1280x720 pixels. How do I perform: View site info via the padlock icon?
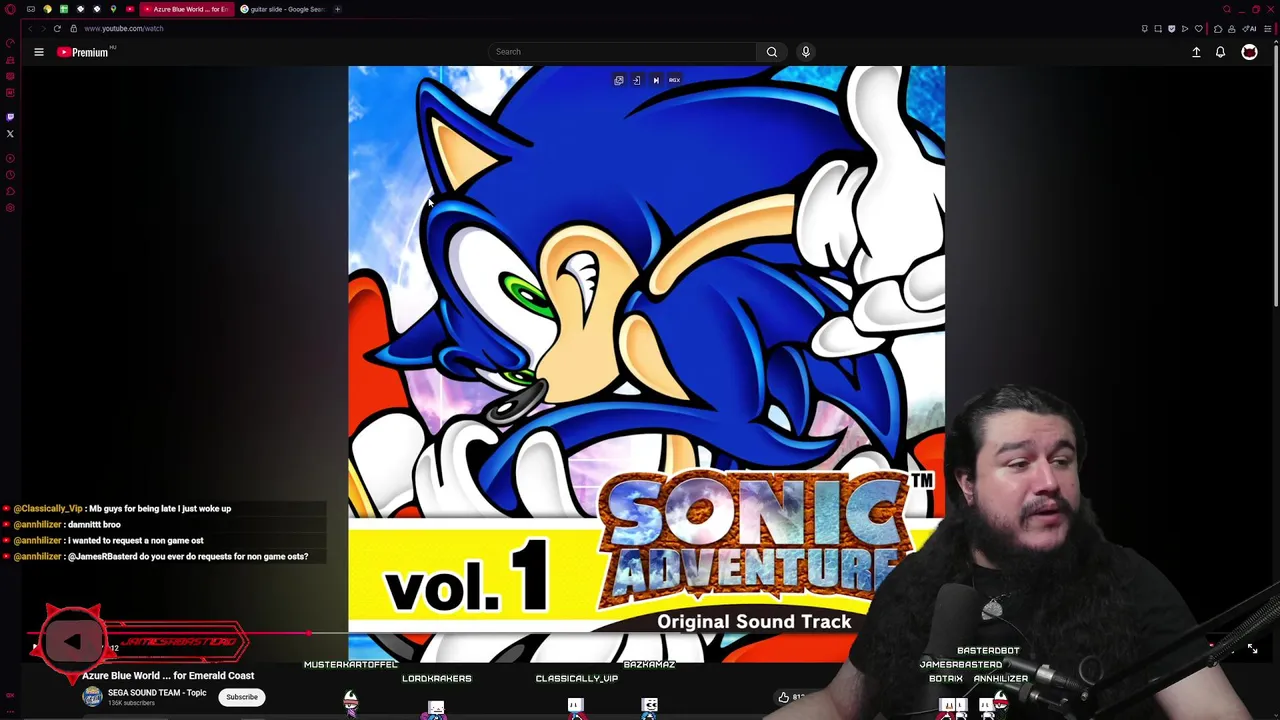73,28
